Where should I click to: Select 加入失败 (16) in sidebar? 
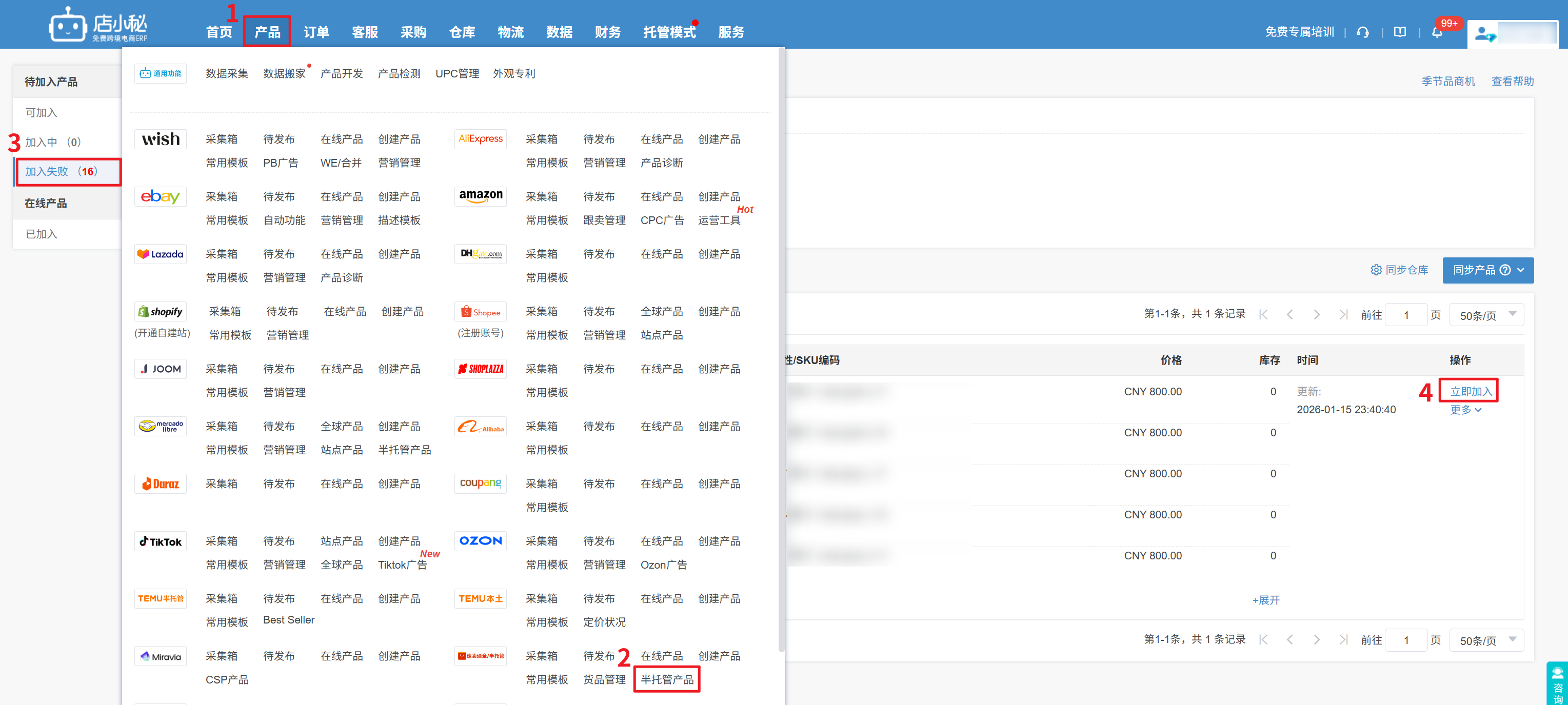[61, 172]
